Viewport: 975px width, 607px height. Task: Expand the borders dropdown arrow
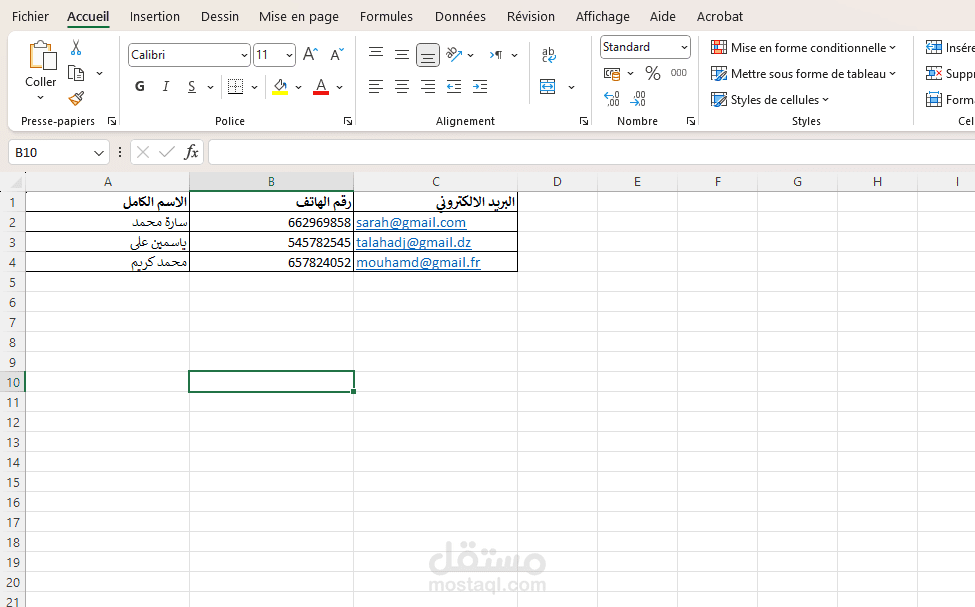[x=254, y=87]
